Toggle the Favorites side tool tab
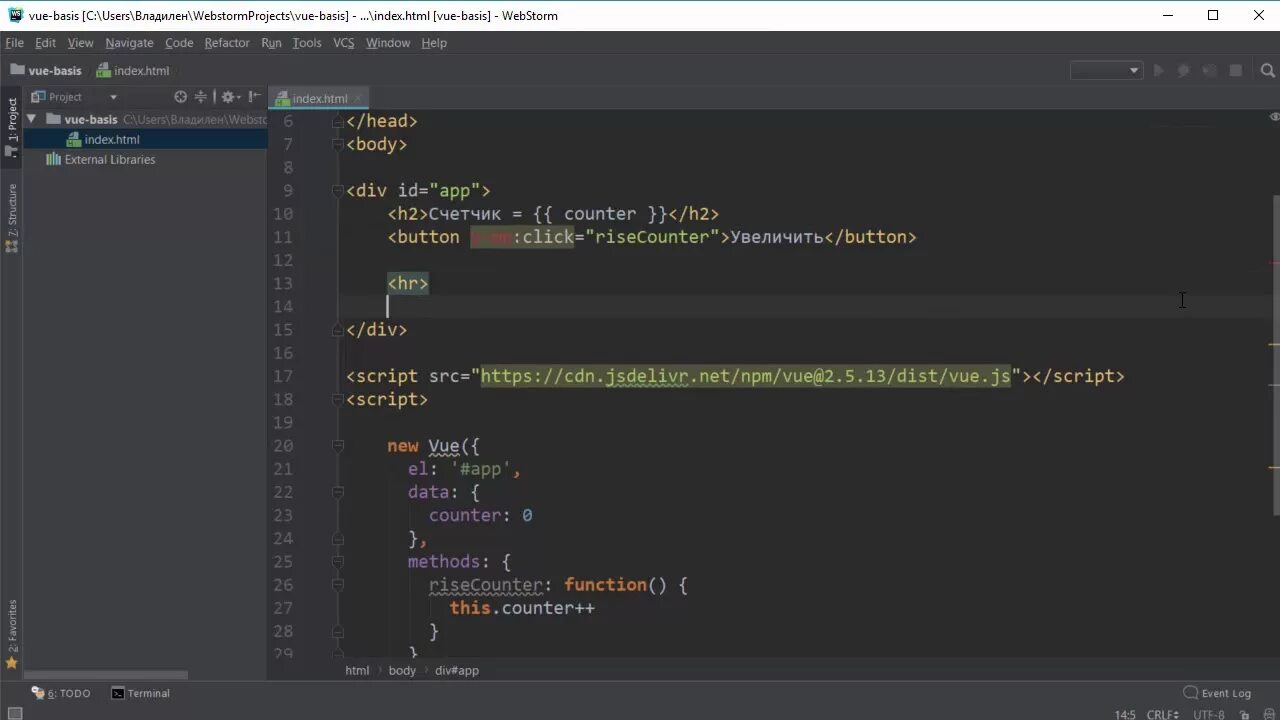1280x720 pixels. (x=12, y=633)
